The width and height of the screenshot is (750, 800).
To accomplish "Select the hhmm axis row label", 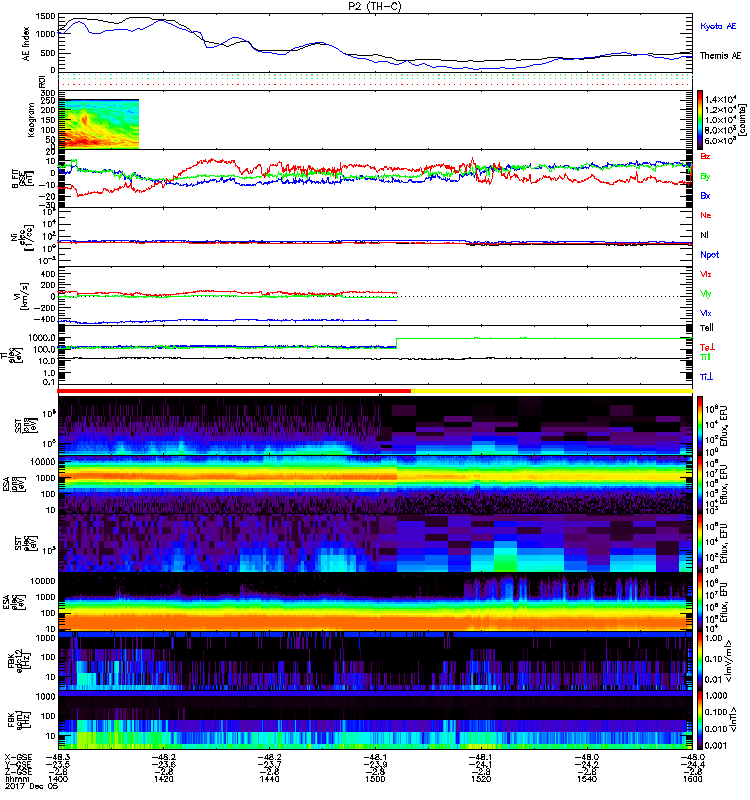I will [x=16, y=779].
